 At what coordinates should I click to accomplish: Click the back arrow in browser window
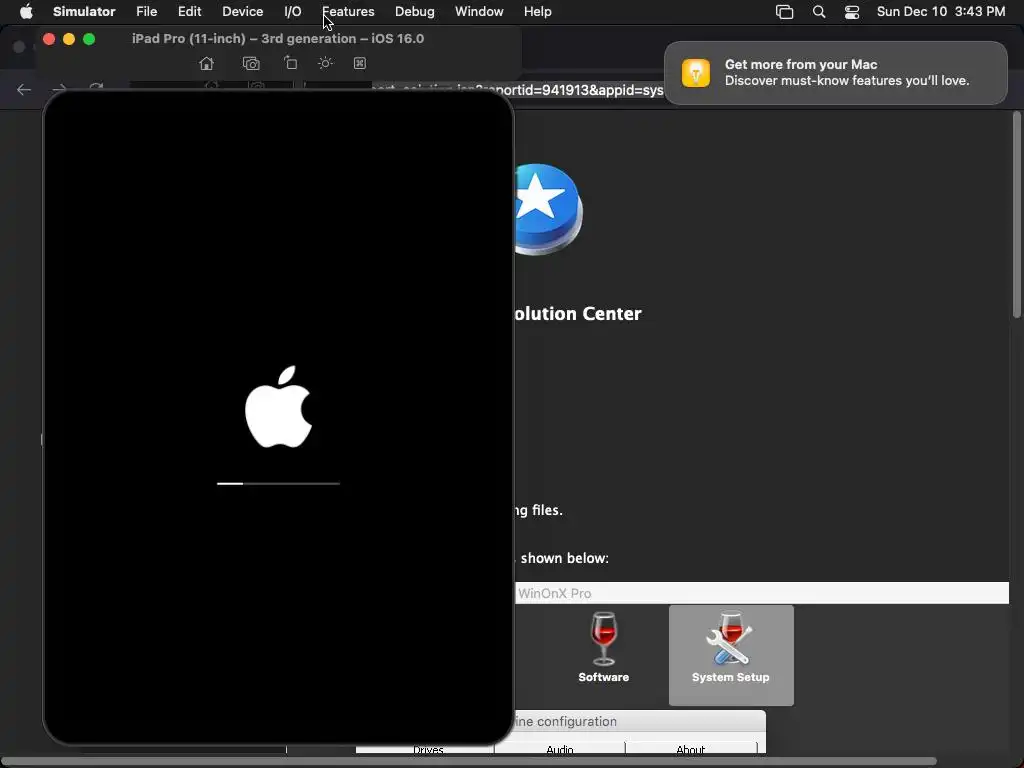coord(24,89)
